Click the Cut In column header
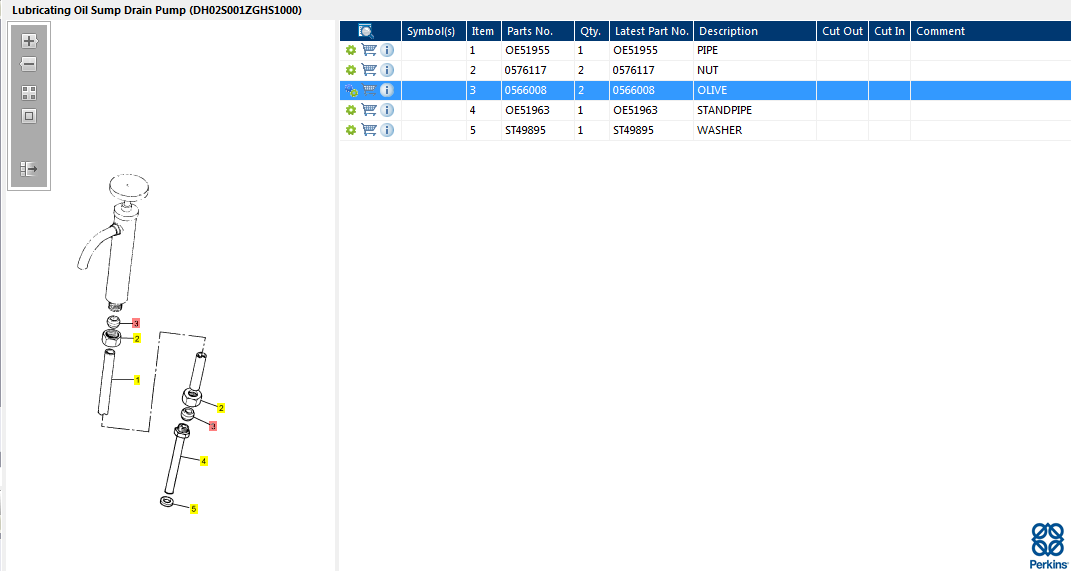1071x571 pixels. (x=889, y=31)
